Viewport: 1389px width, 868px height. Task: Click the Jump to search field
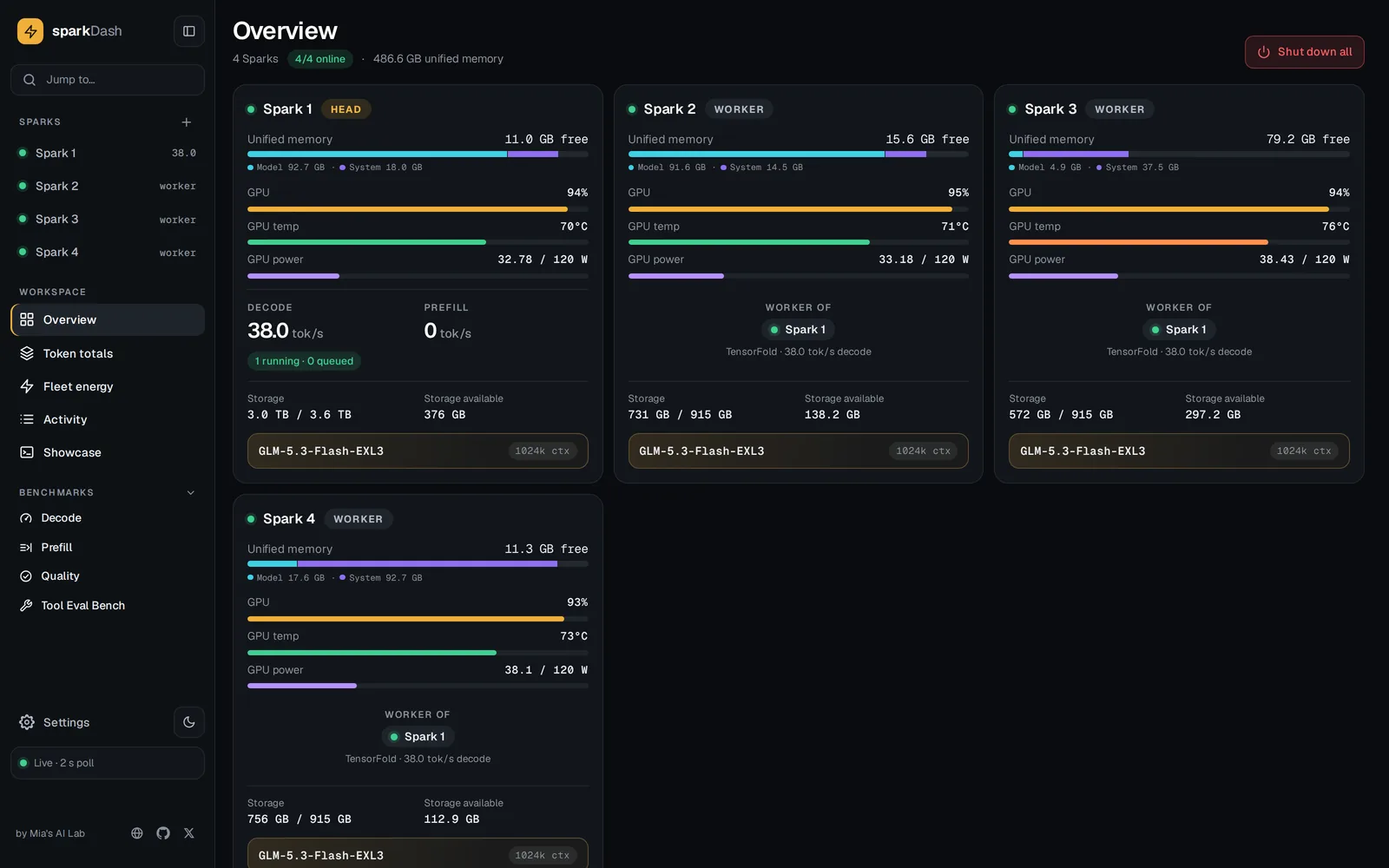(108, 80)
